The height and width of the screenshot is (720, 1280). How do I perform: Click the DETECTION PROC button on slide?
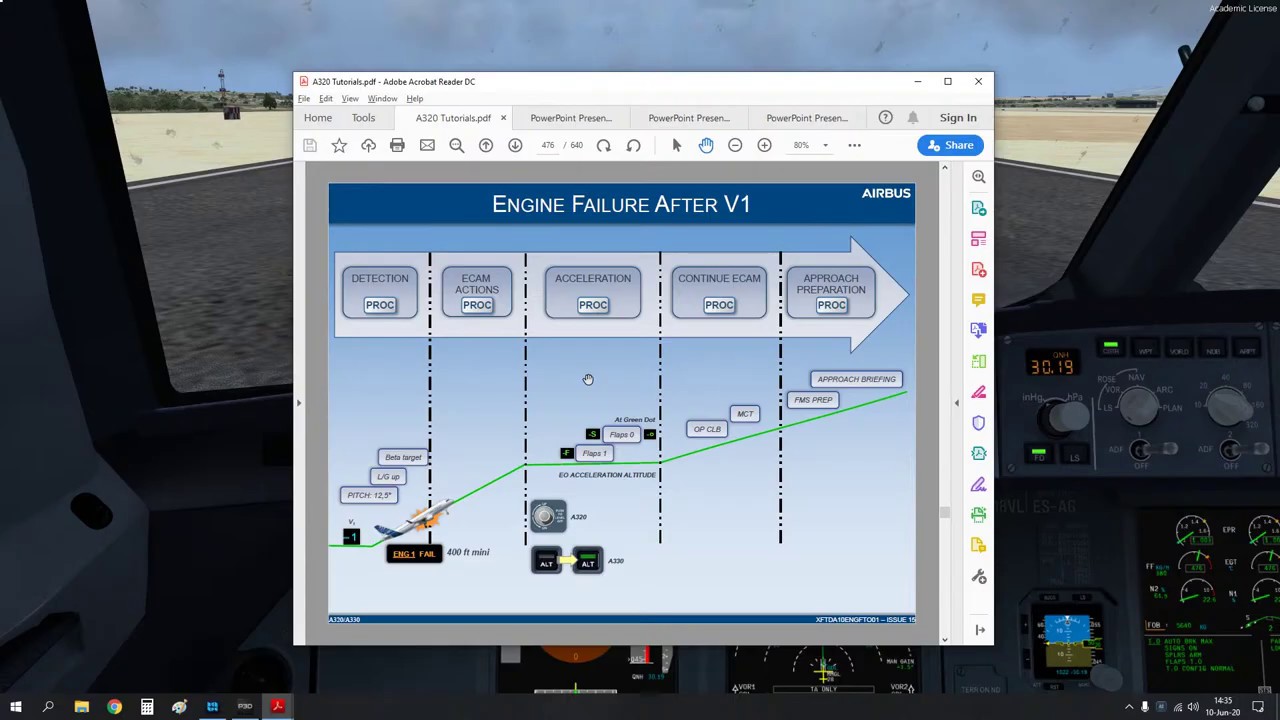pyautogui.click(x=380, y=305)
